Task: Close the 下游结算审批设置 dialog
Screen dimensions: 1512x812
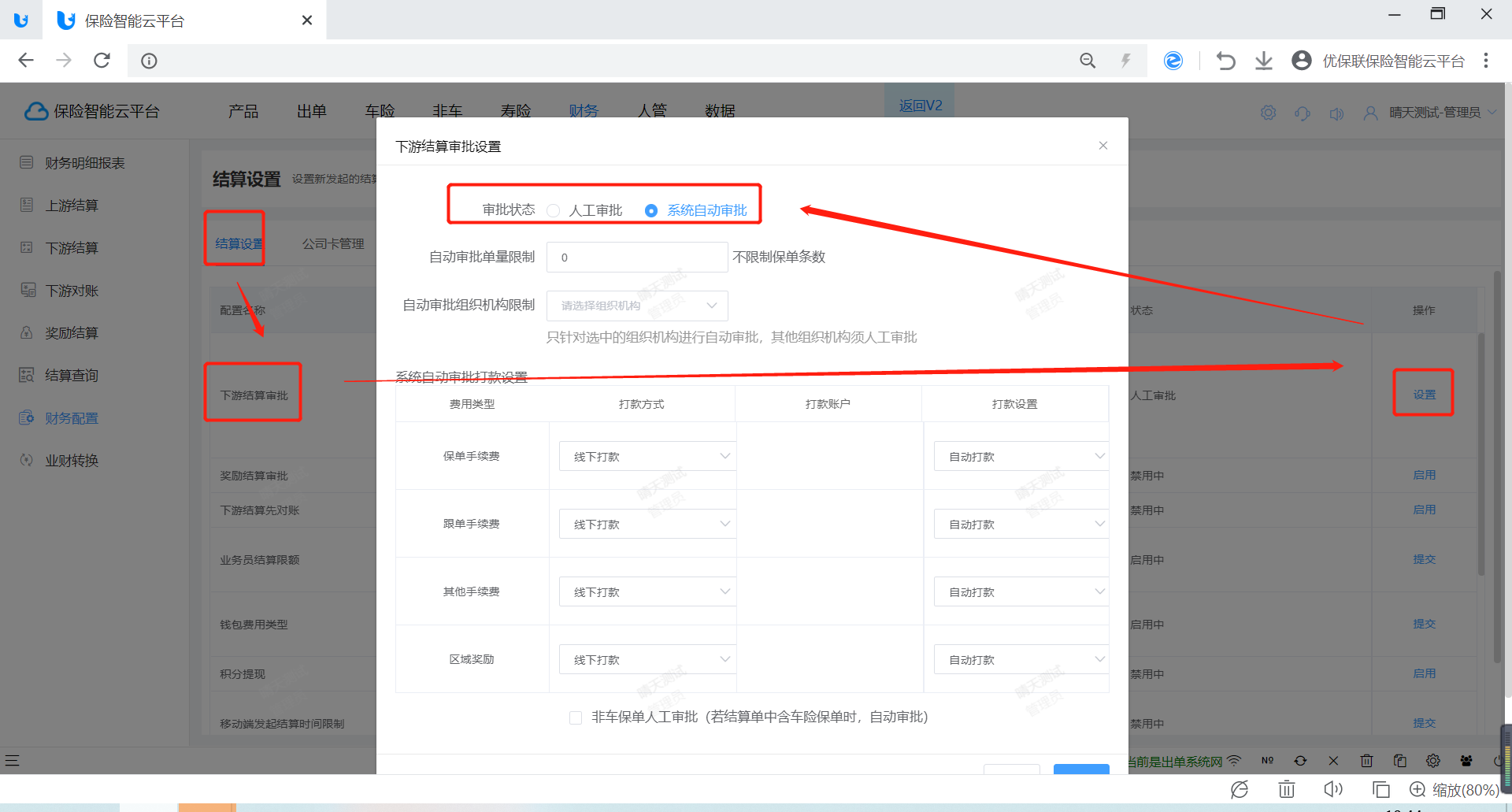Action: 1102,146
